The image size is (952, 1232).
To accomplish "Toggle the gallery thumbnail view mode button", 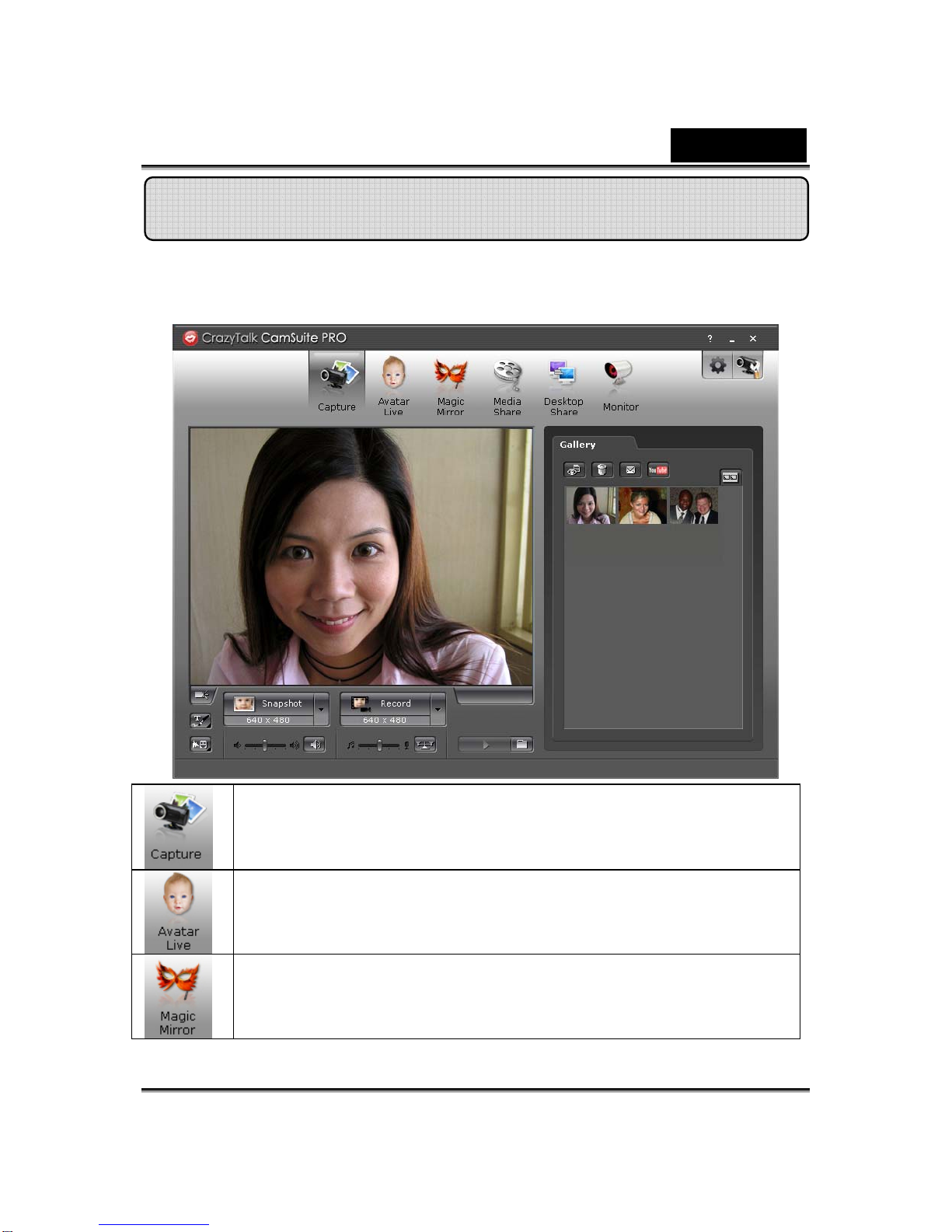I will (x=730, y=477).
